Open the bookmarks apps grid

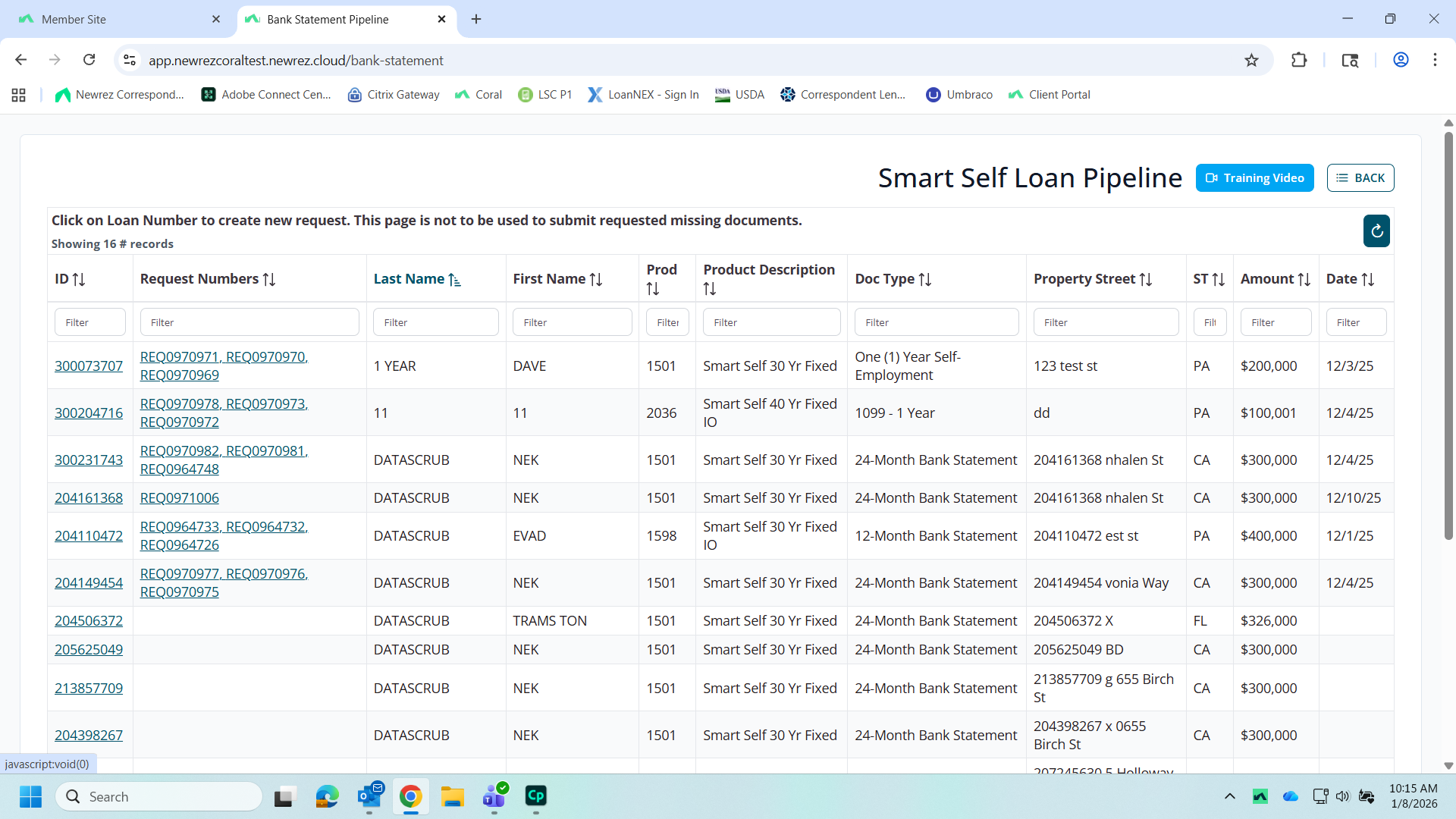tap(19, 95)
